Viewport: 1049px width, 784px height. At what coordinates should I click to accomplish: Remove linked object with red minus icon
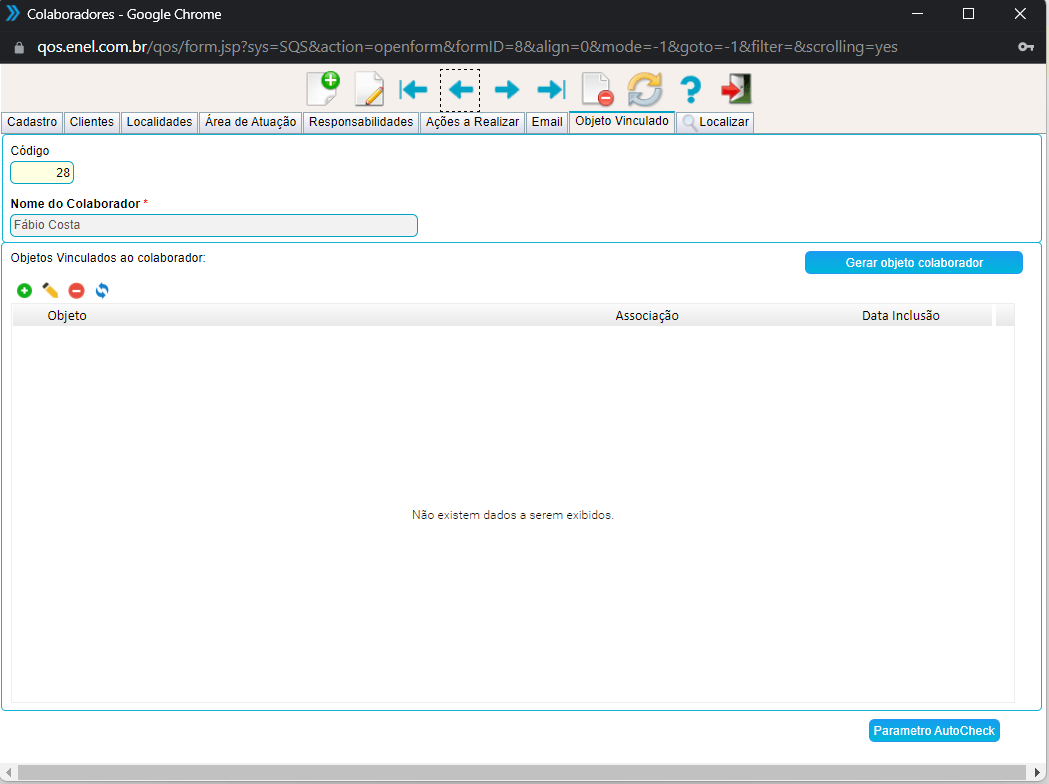pos(76,291)
